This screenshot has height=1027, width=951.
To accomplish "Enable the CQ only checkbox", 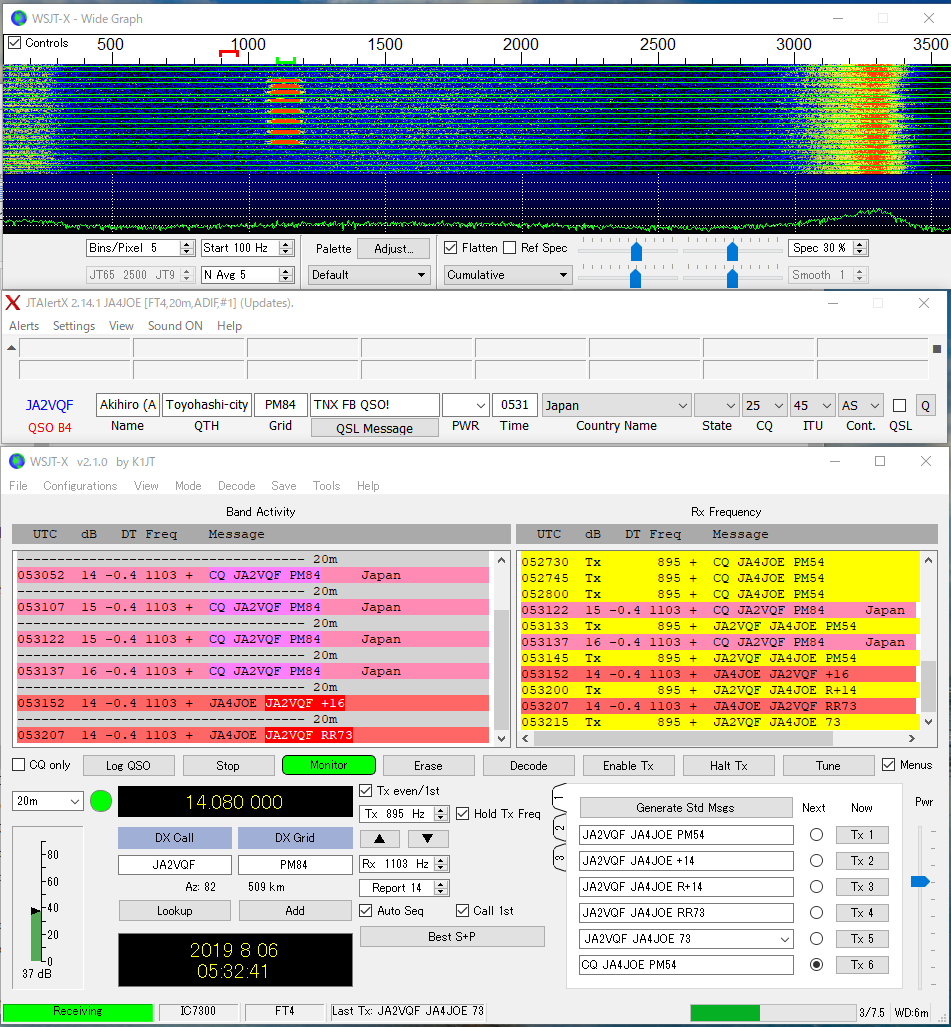I will coord(19,766).
